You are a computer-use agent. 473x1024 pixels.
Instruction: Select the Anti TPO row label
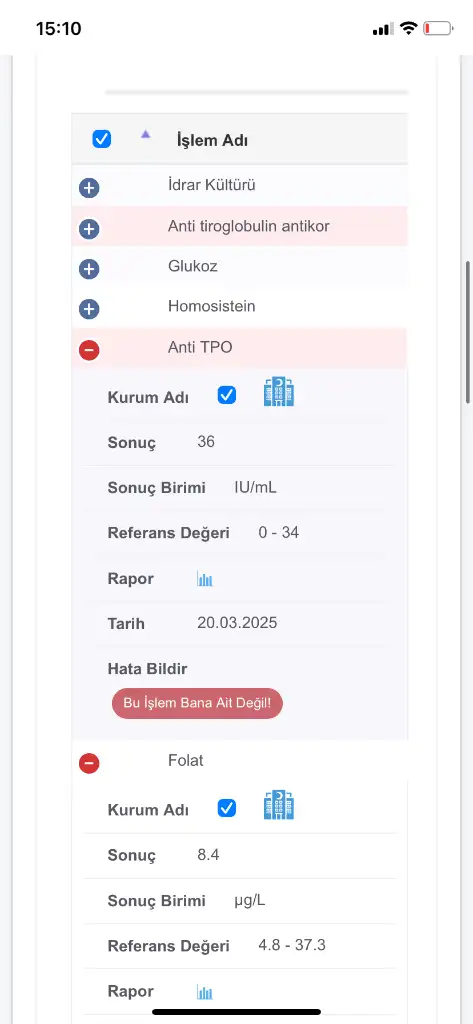click(200, 347)
